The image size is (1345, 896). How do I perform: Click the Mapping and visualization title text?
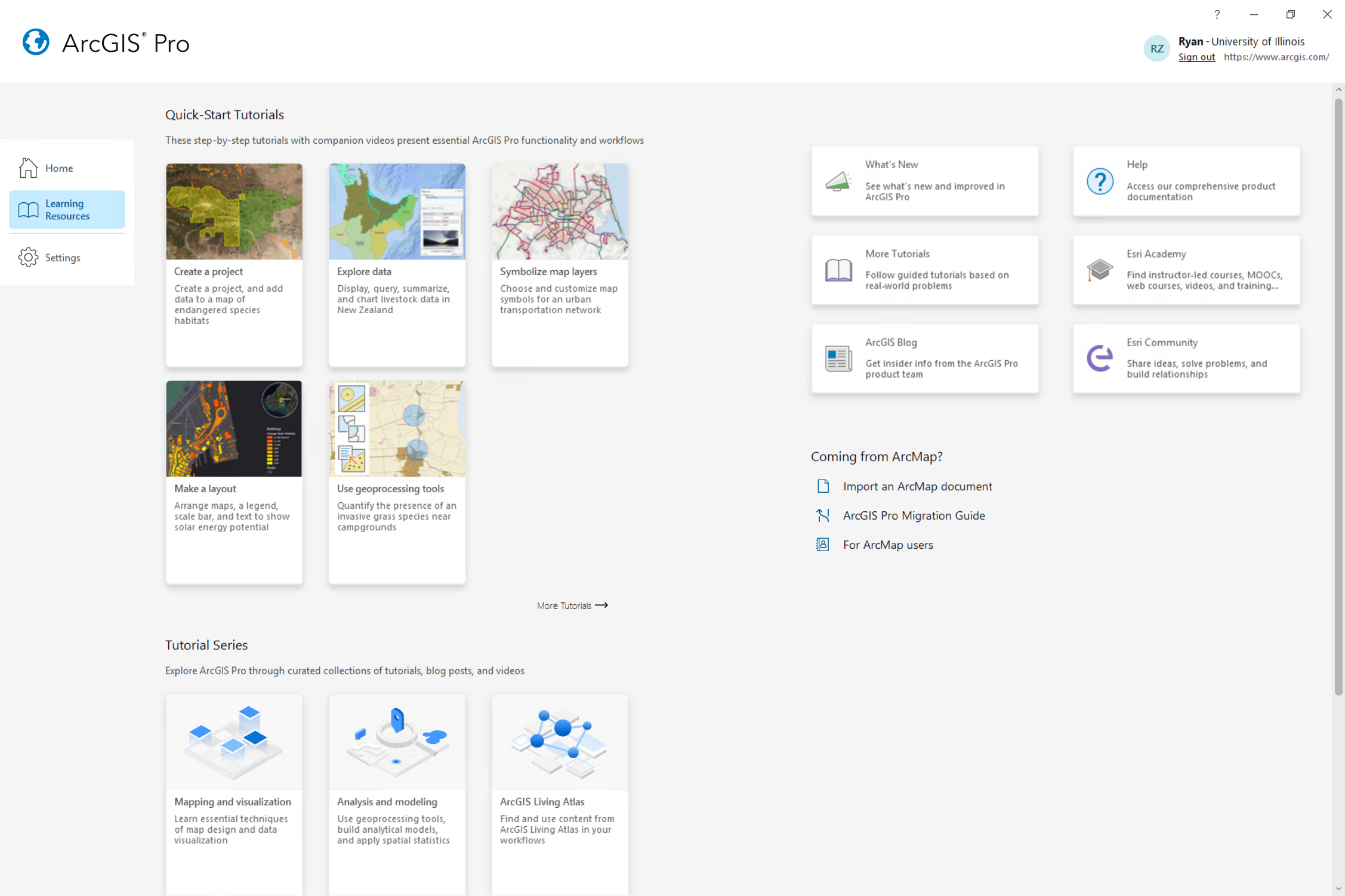click(233, 802)
